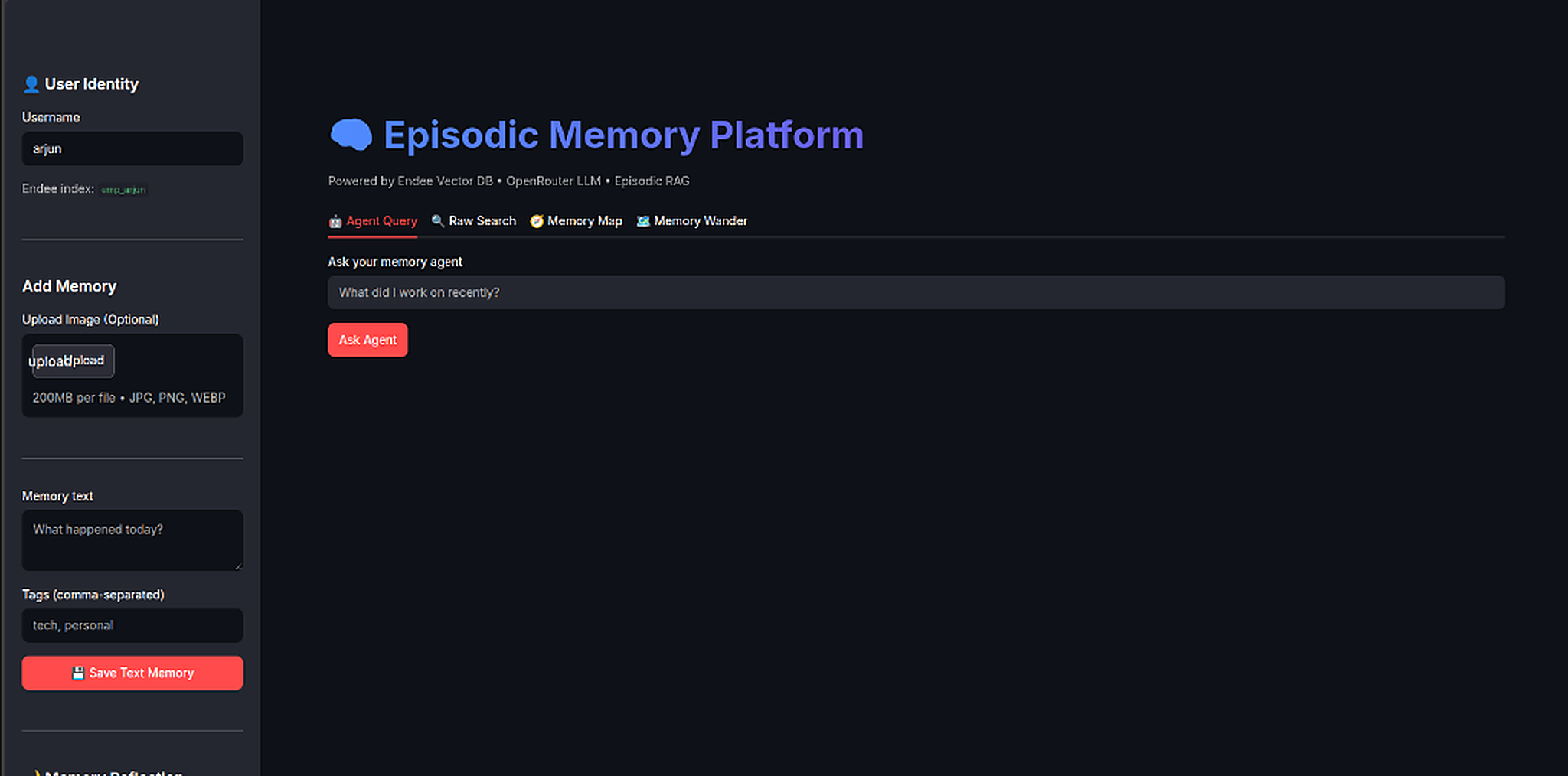Open the Agent Query tab
The height and width of the screenshot is (776, 1568).
point(373,221)
